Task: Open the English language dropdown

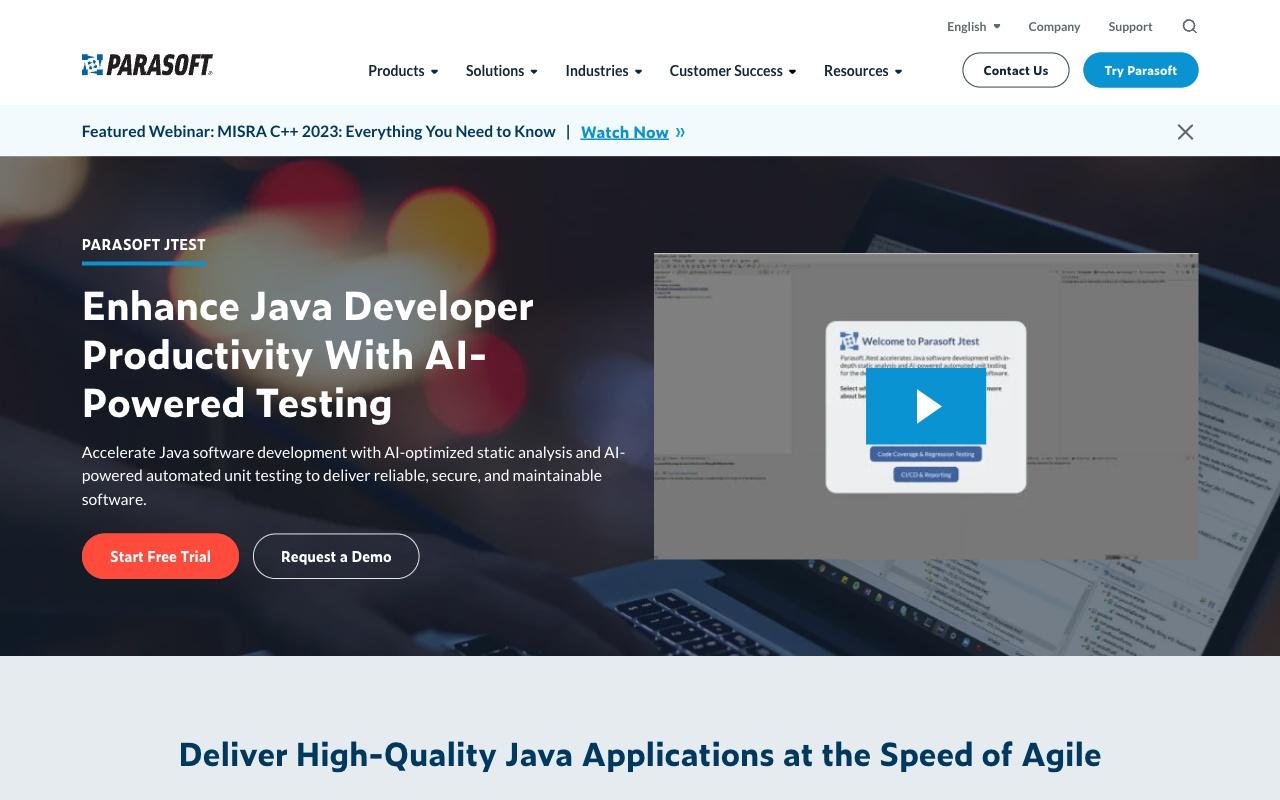Action: [x=973, y=27]
